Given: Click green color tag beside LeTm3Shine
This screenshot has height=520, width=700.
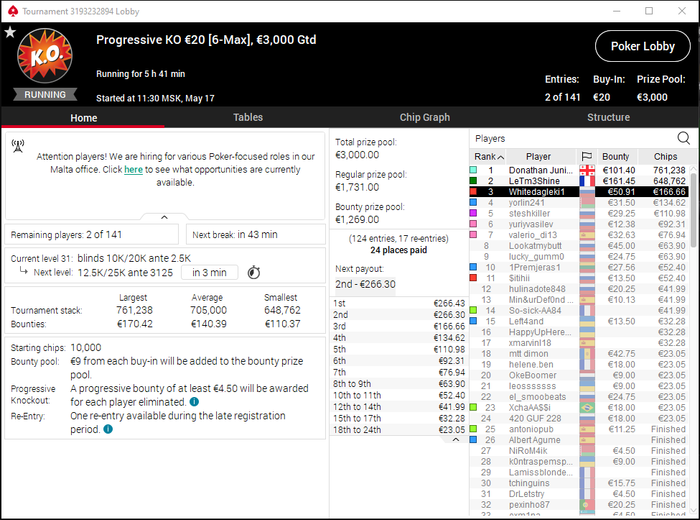Looking at the screenshot, I should [473, 181].
